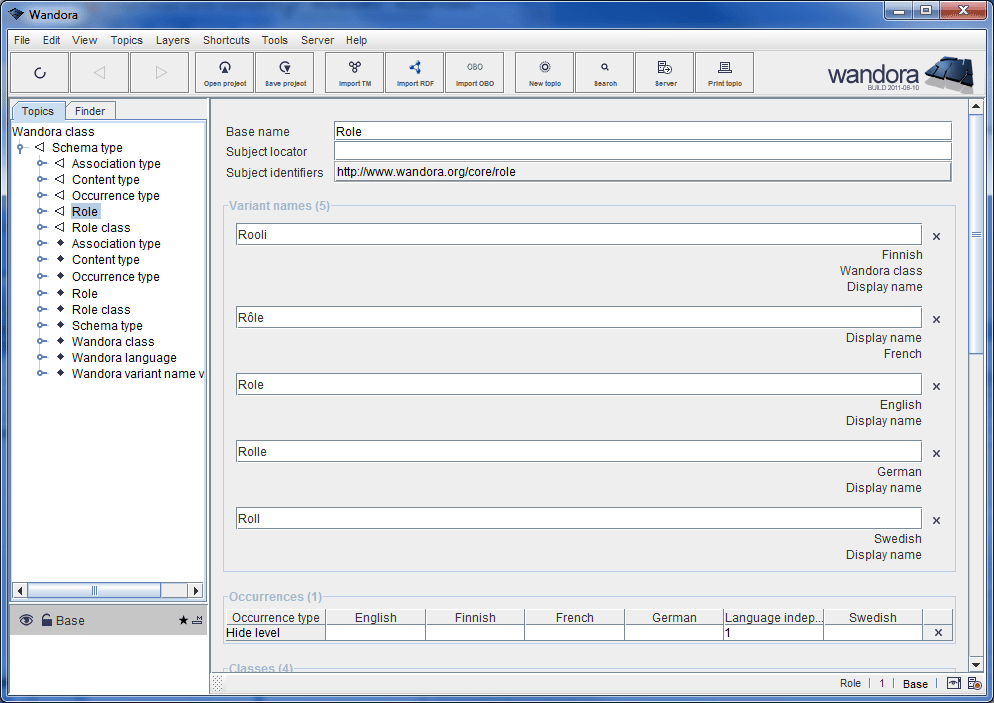Collapse the Schema type branch

click(x=20, y=147)
